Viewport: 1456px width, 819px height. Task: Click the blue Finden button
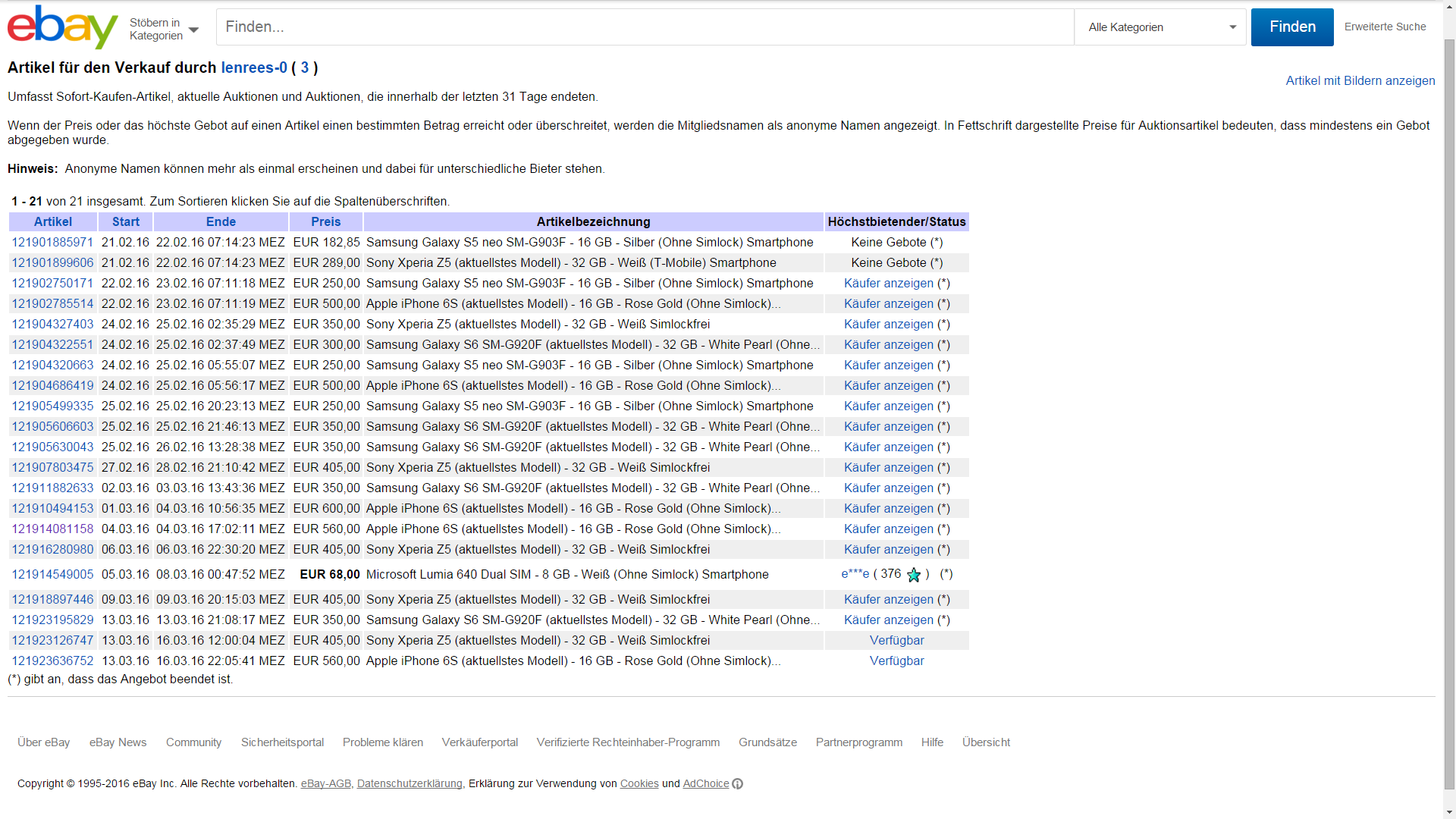coord(1292,27)
